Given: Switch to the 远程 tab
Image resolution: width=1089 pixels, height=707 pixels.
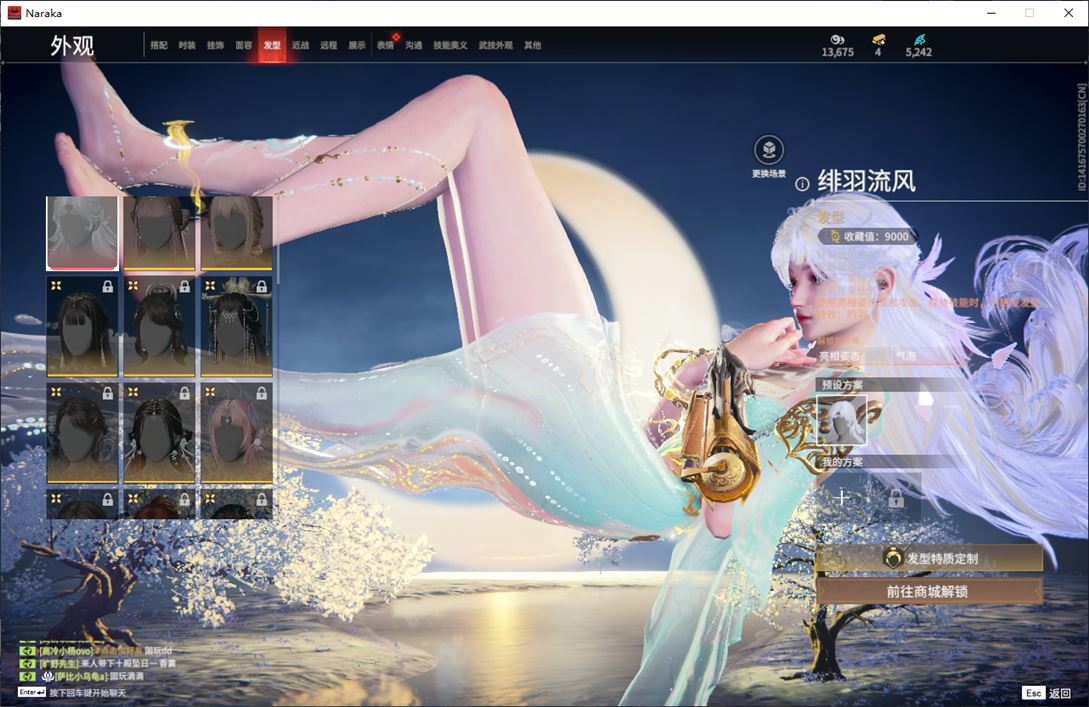Looking at the screenshot, I should (329, 45).
